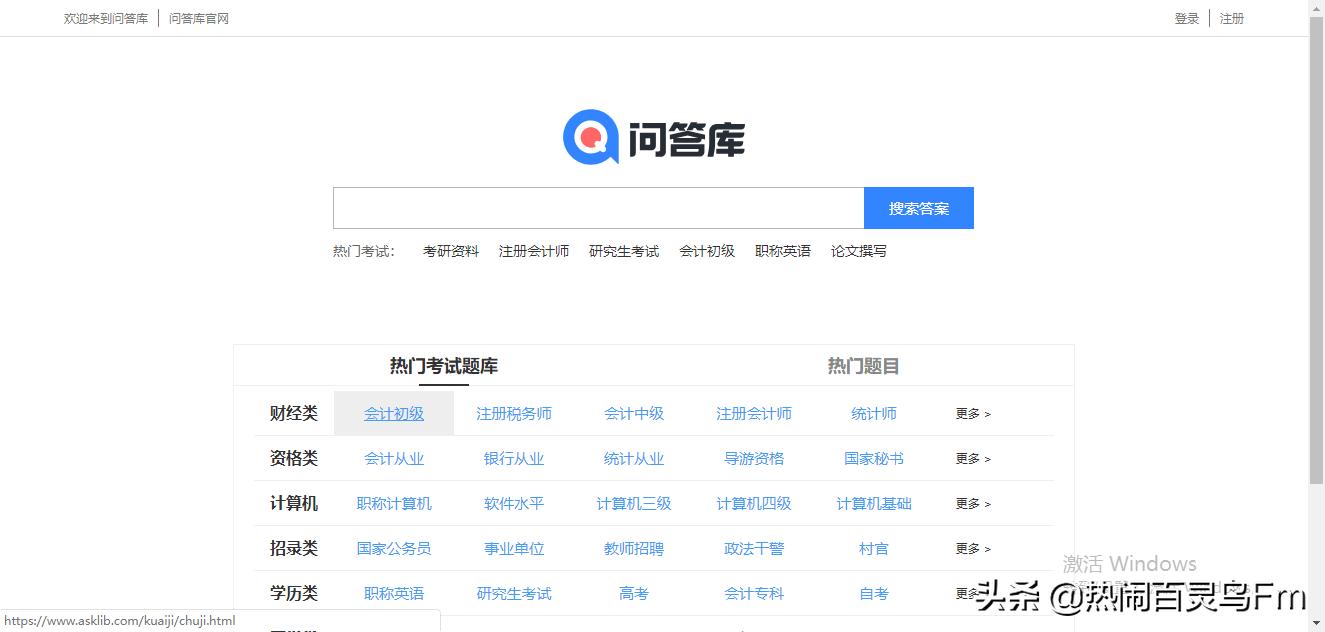Expand 更多 for the 财经类 row
This screenshot has height=632, width=1325.
coord(971,413)
